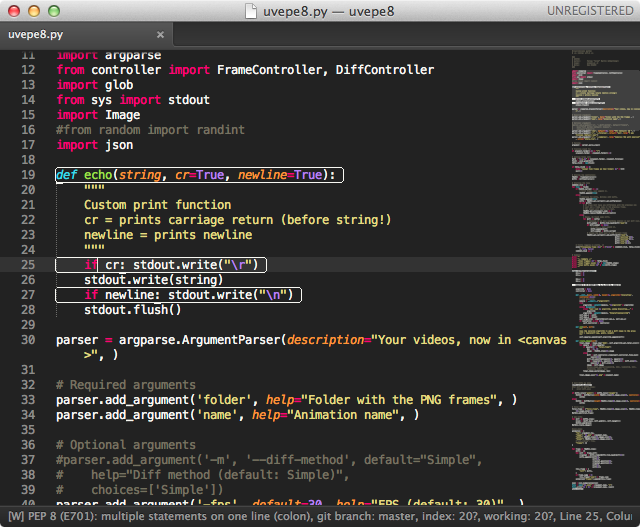
Task: Click 'import argparse' line
Action: (x=109, y=55)
